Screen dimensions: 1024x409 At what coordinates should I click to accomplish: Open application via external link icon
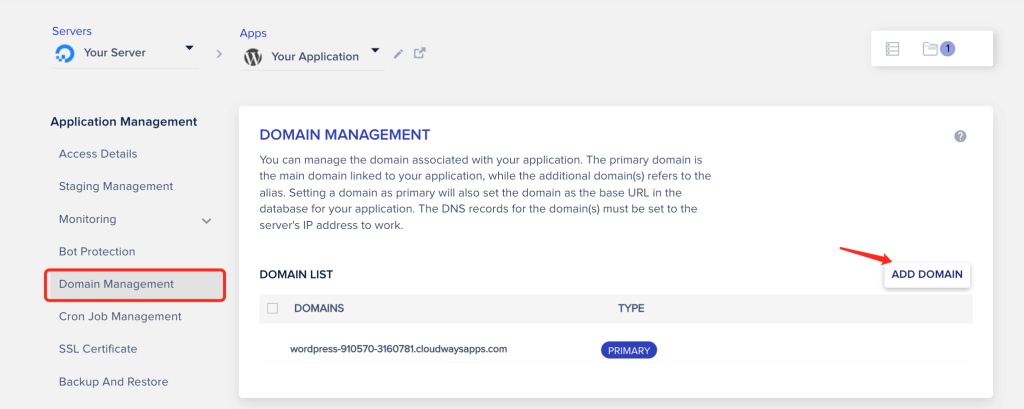(420, 54)
